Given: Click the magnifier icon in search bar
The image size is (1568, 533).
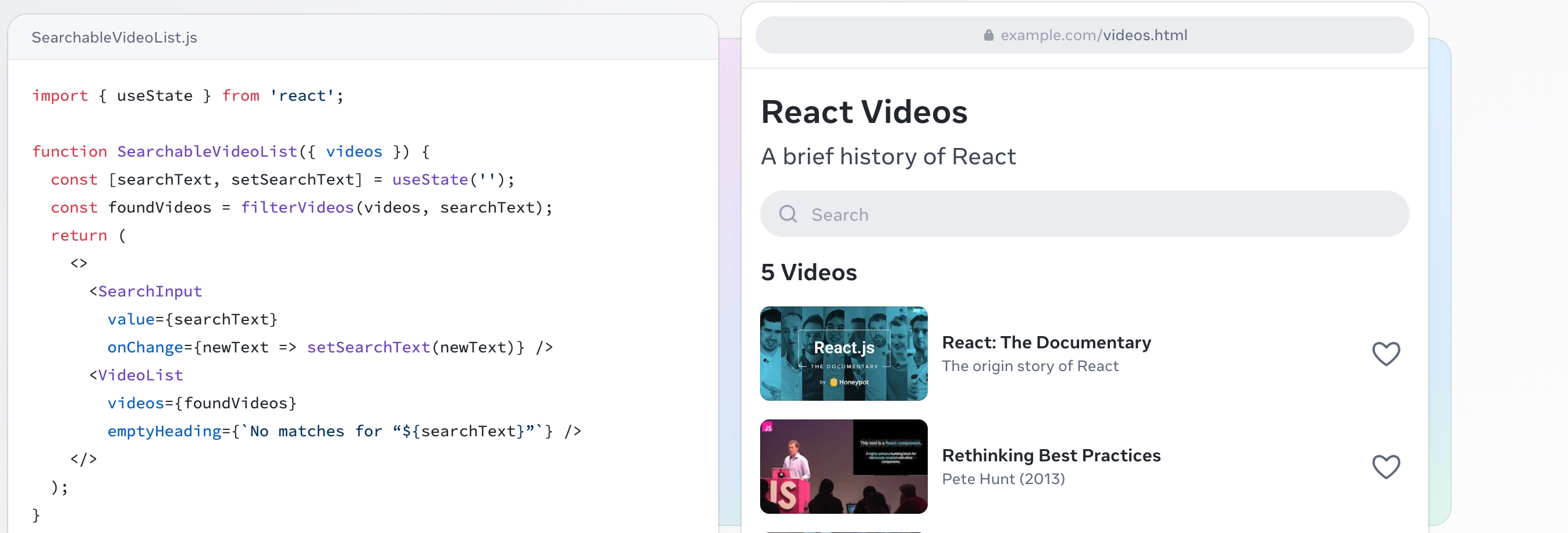Looking at the screenshot, I should click(x=787, y=214).
